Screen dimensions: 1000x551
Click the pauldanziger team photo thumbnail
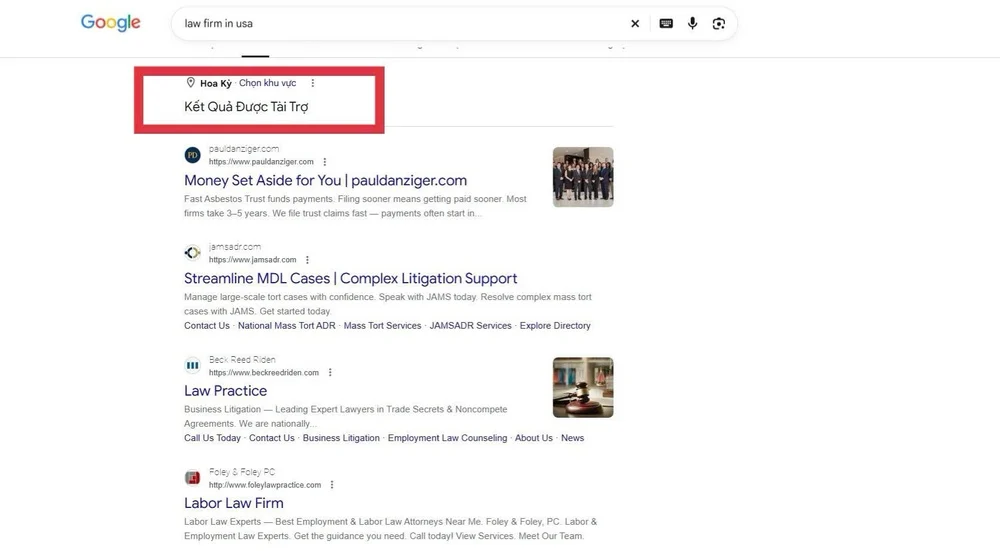pos(583,177)
